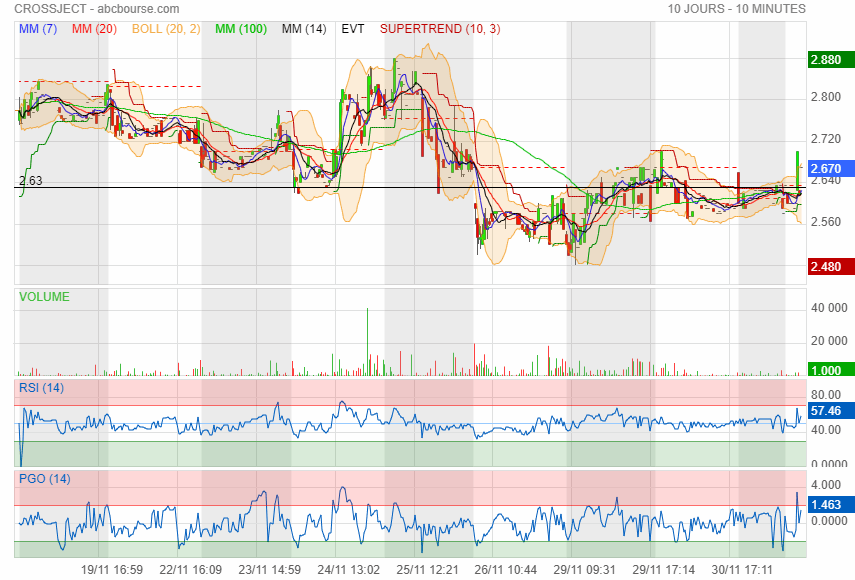Click the tallest green bar in the volume panel

click(368, 342)
